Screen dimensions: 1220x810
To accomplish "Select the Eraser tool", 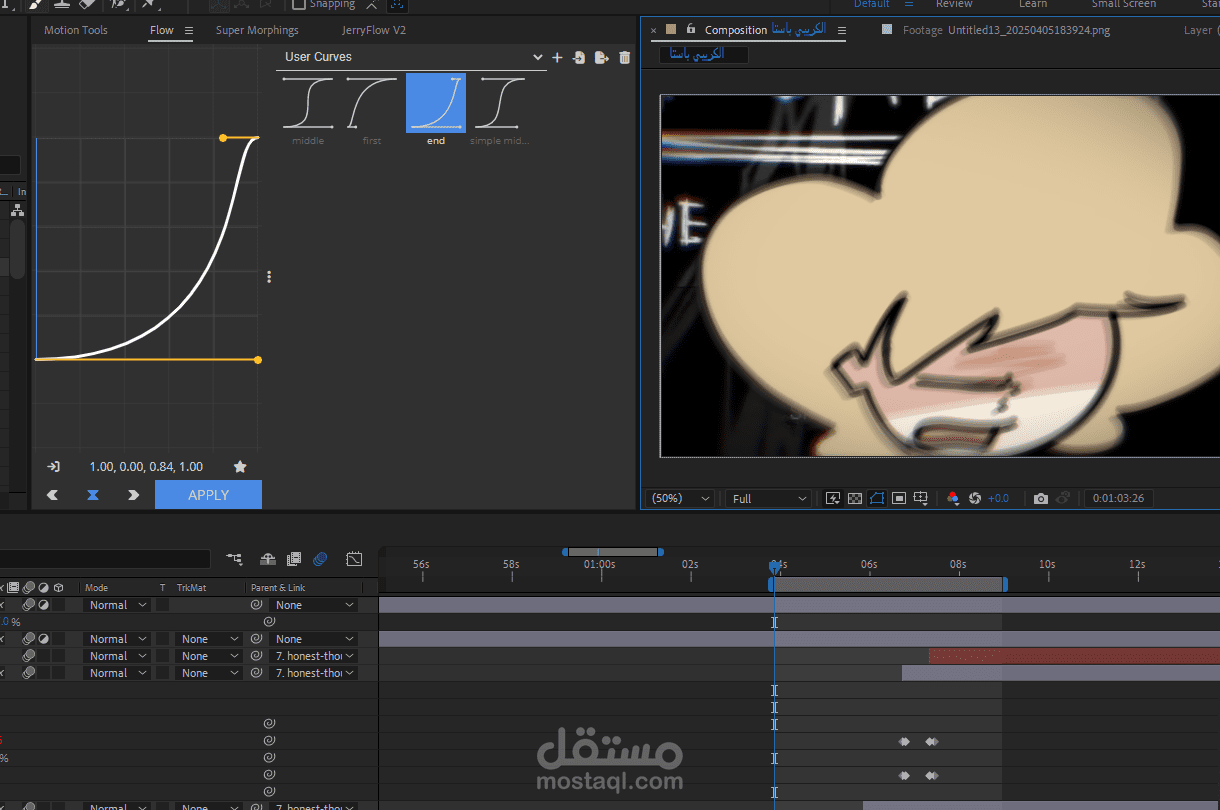I will tap(86, 4).
